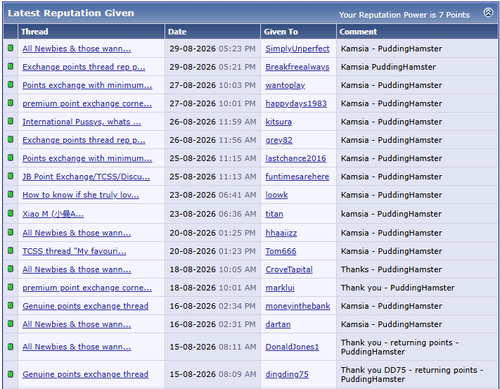View kitsura user profile
Screen dimensions: 500x389
(x=278, y=122)
